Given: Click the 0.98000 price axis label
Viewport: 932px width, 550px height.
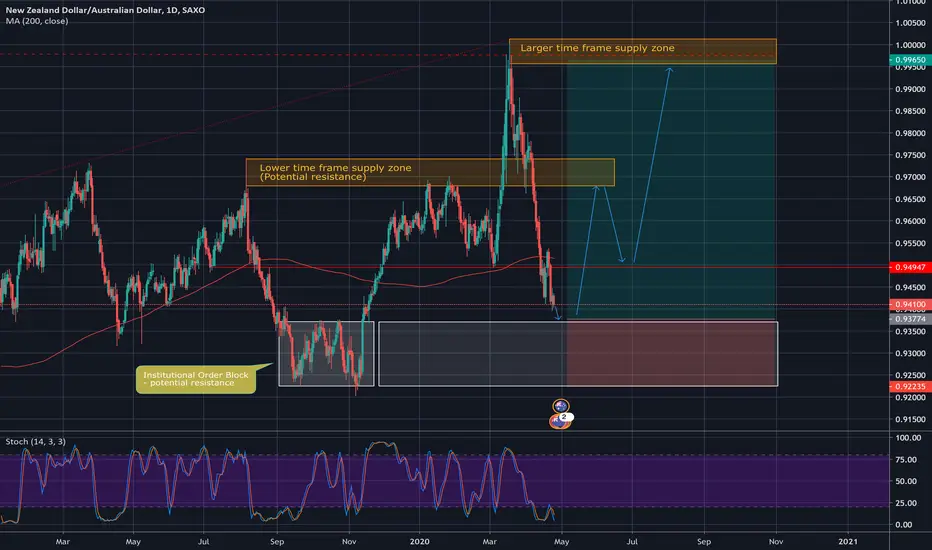Looking at the screenshot, I should 910,133.
